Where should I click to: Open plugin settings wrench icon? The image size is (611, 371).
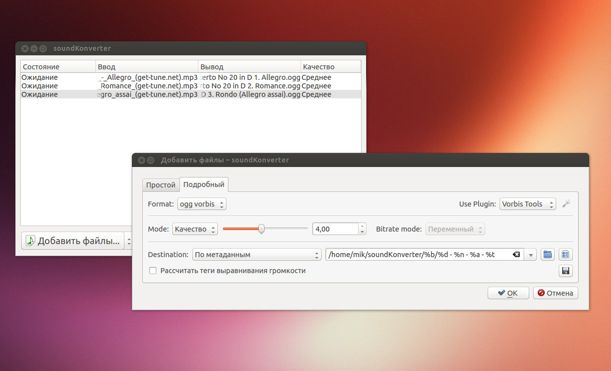[566, 204]
